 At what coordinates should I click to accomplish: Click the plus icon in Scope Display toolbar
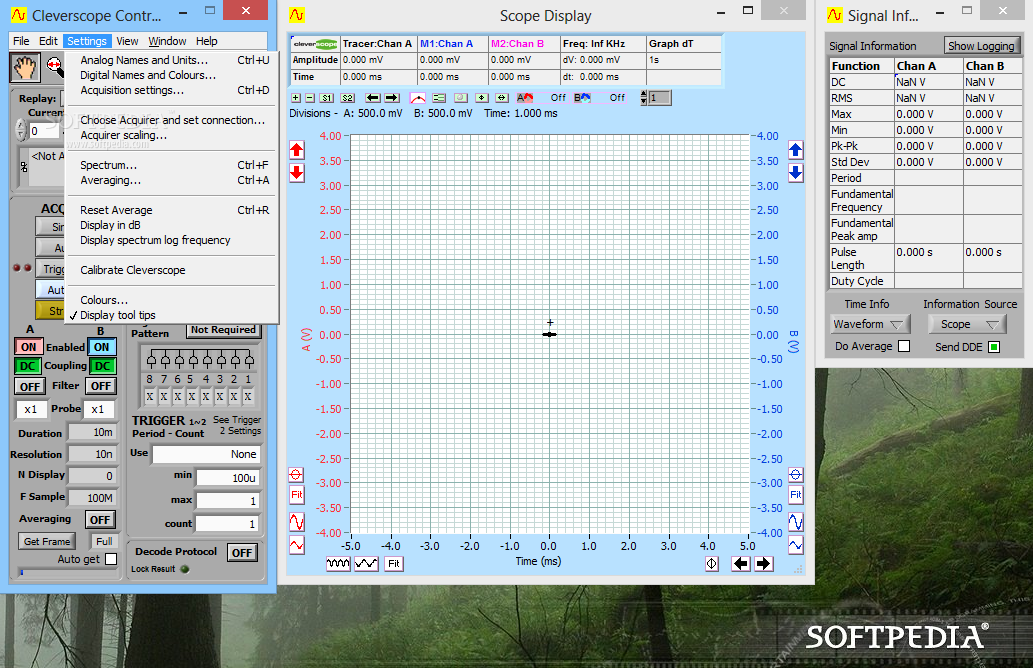click(x=296, y=97)
